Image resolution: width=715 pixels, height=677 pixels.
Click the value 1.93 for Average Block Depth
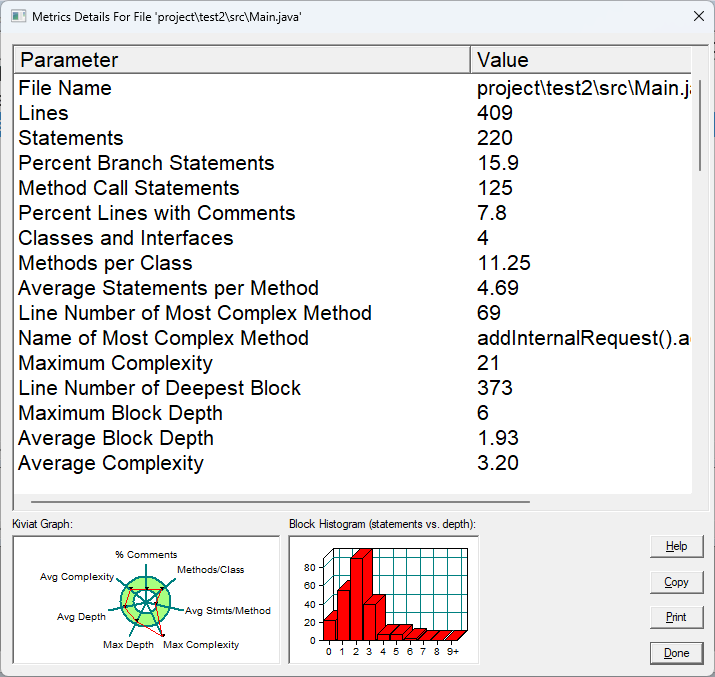[x=498, y=438]
